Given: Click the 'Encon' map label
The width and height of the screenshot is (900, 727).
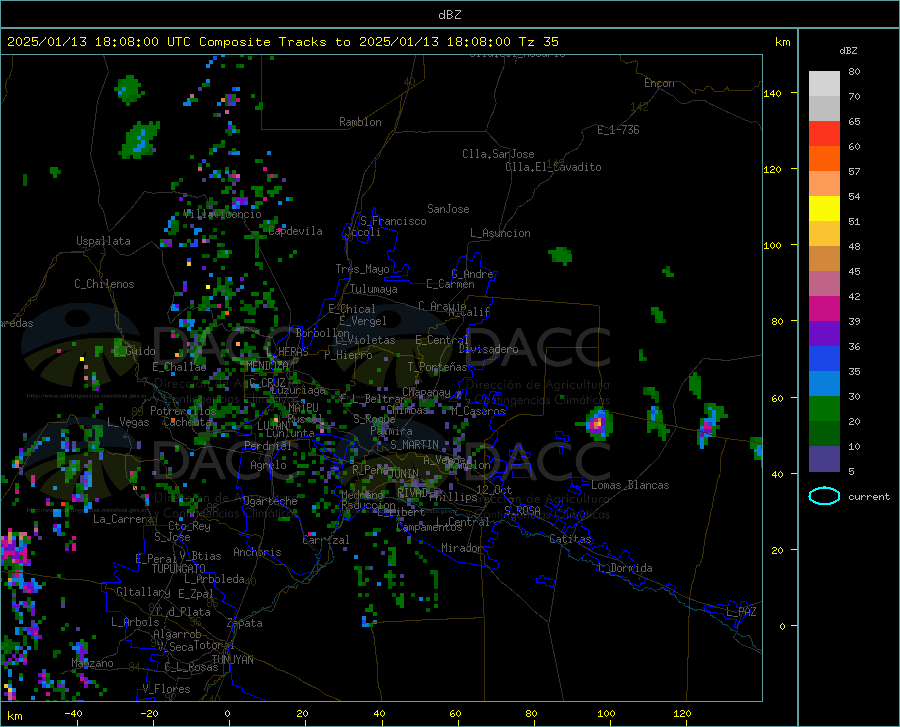Looking at the screenshot, I should (x=659, y=83).
